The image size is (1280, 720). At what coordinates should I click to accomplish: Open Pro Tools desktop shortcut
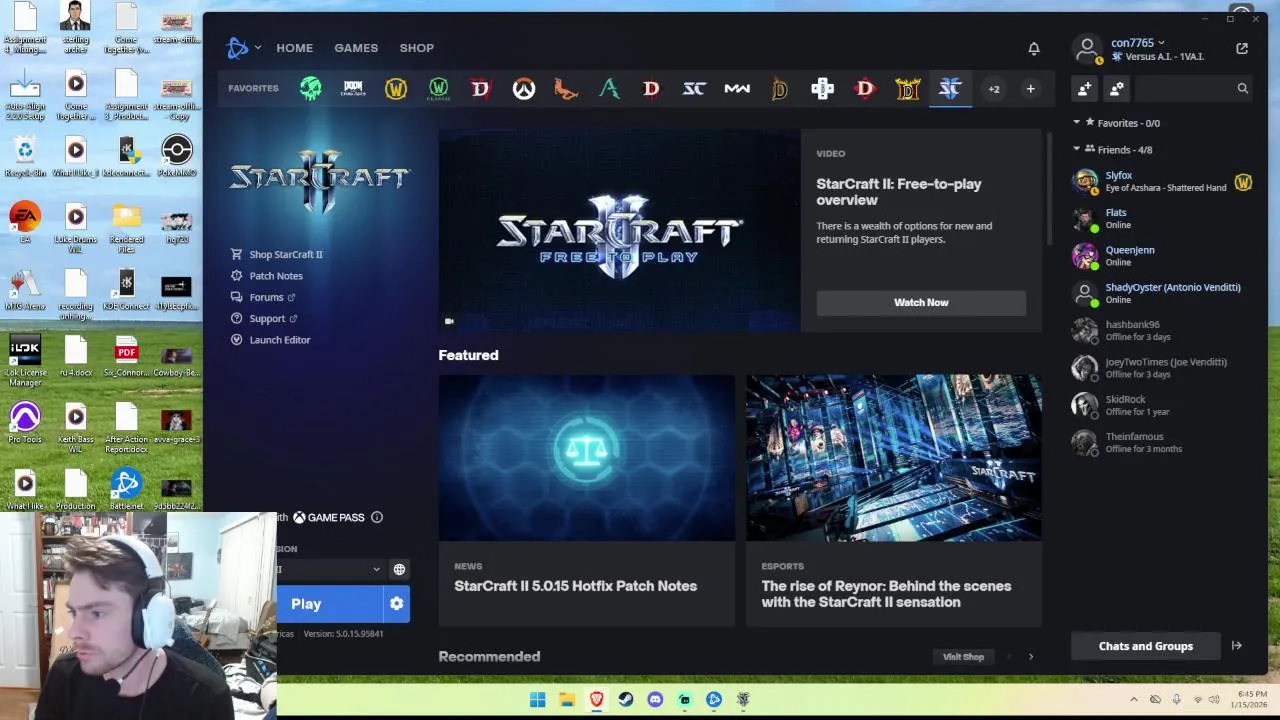tap(25, 424)
